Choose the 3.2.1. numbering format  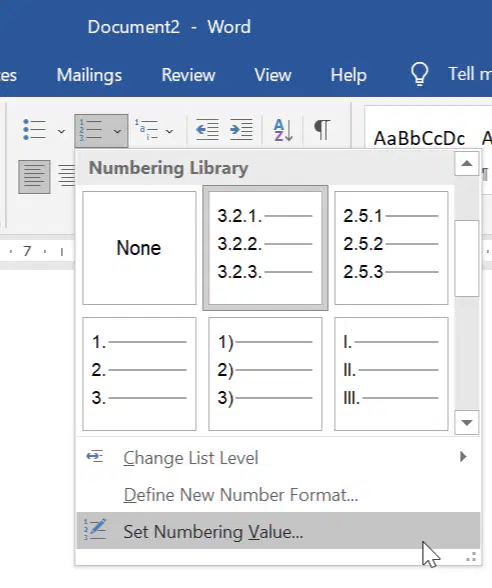click(x=265, y=248)
